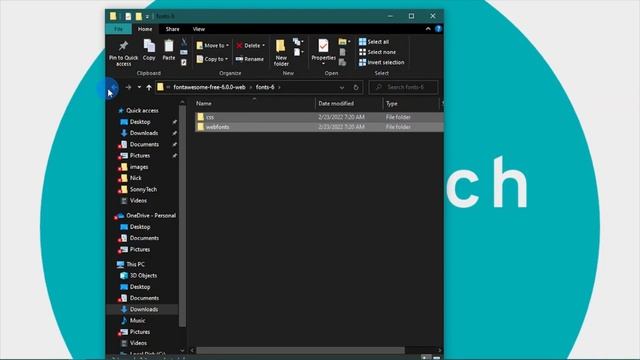
Task: Open the Easy access dropdown
Action: (299, 52)
